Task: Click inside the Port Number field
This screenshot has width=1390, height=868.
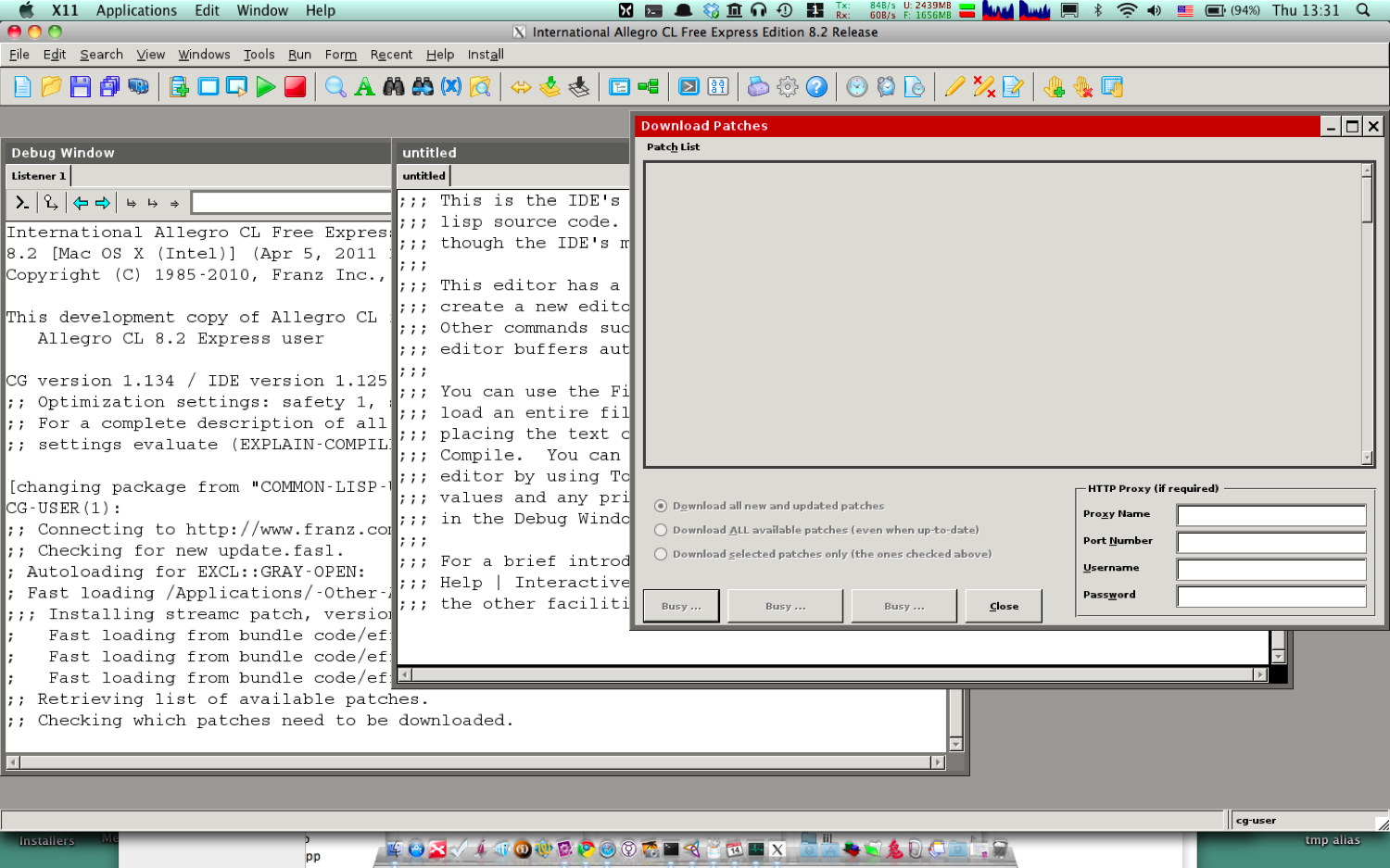Action: pos(1271,542)
